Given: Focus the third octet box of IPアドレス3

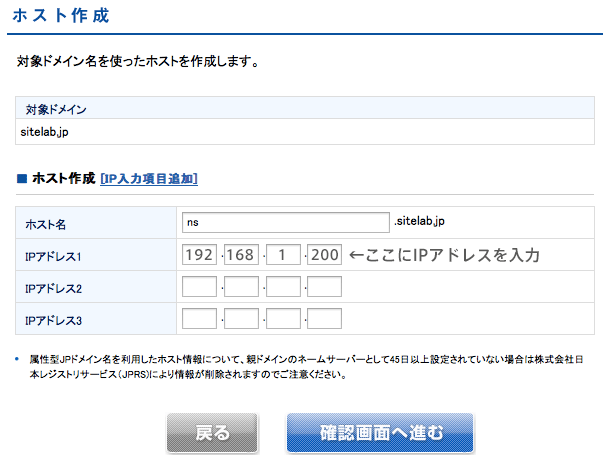Looking at the screenshot, I should pyautogui.click(x=284, y=320).
